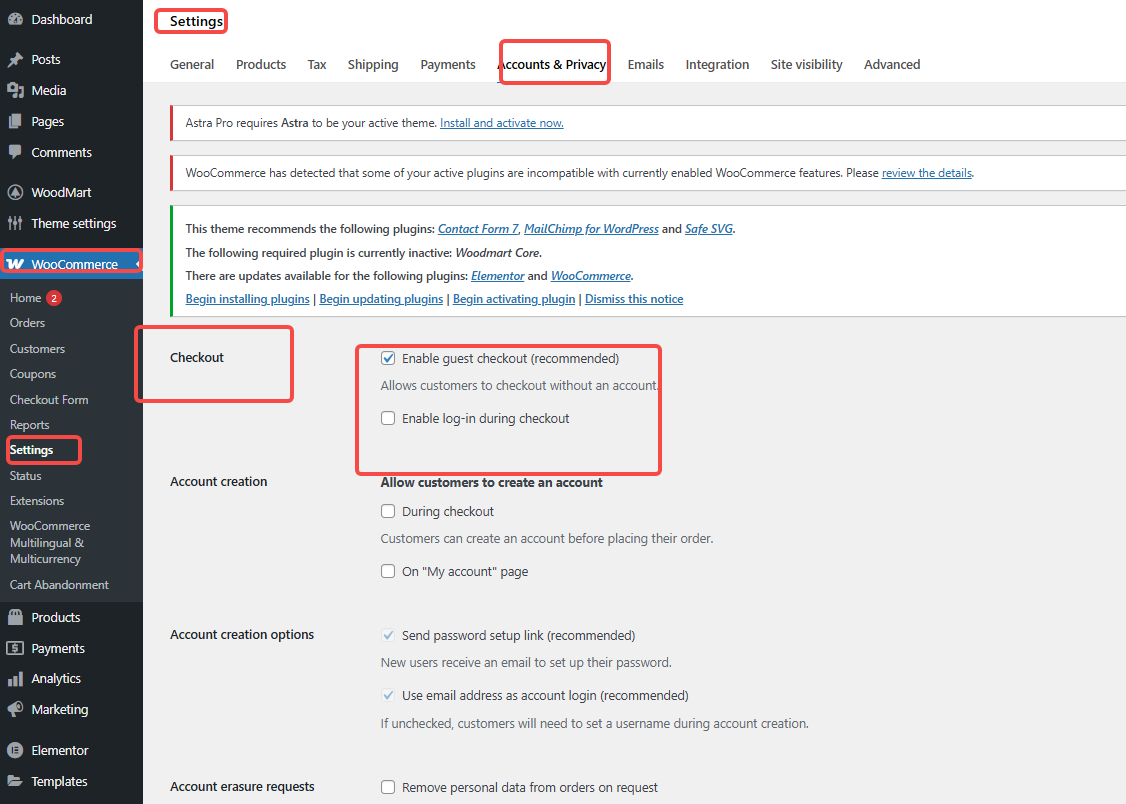The image size is (1126, 804).
Task: Uncheck Enable guest checkout
Action: (388, 358)
